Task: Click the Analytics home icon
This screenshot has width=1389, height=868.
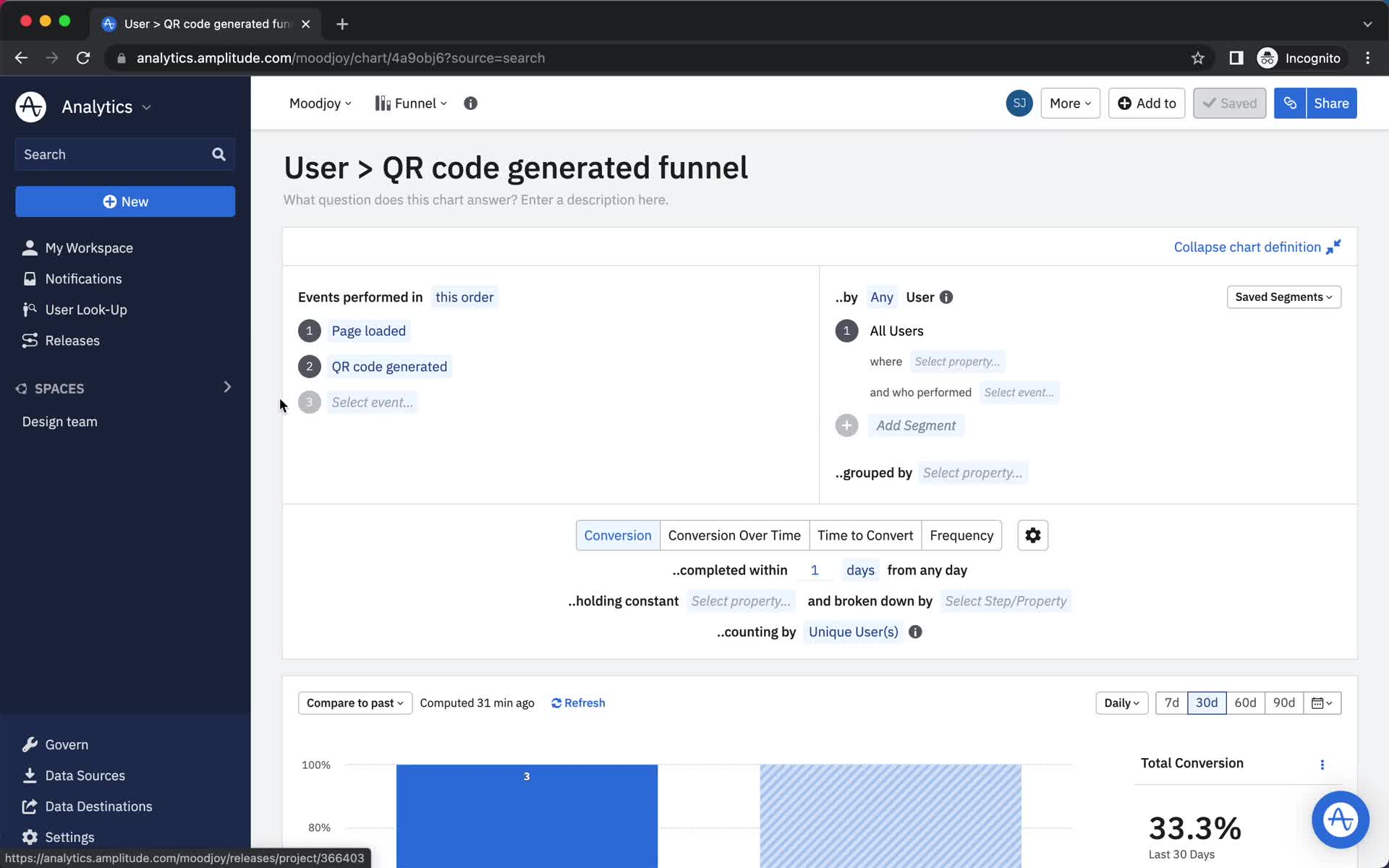Action: pyautogui.click(x=30, y=107)
